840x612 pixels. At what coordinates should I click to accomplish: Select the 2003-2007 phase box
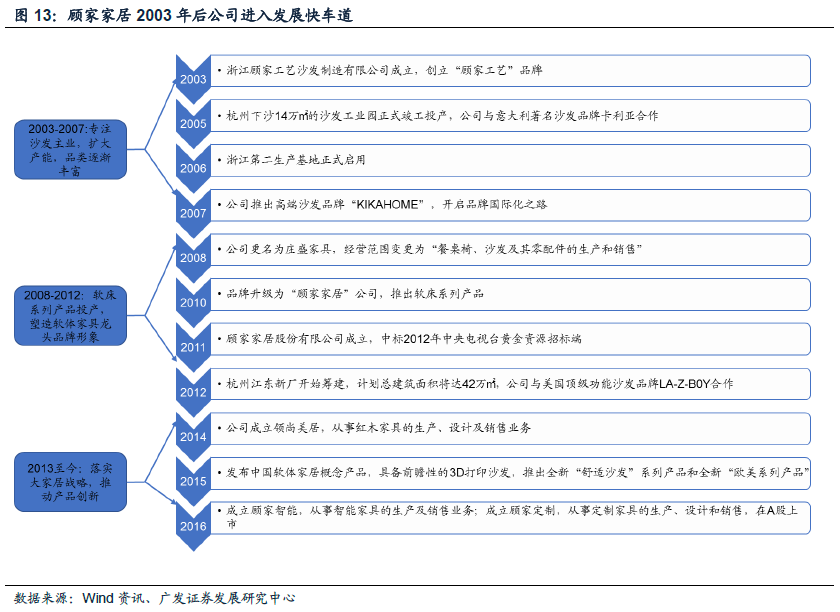70,150
